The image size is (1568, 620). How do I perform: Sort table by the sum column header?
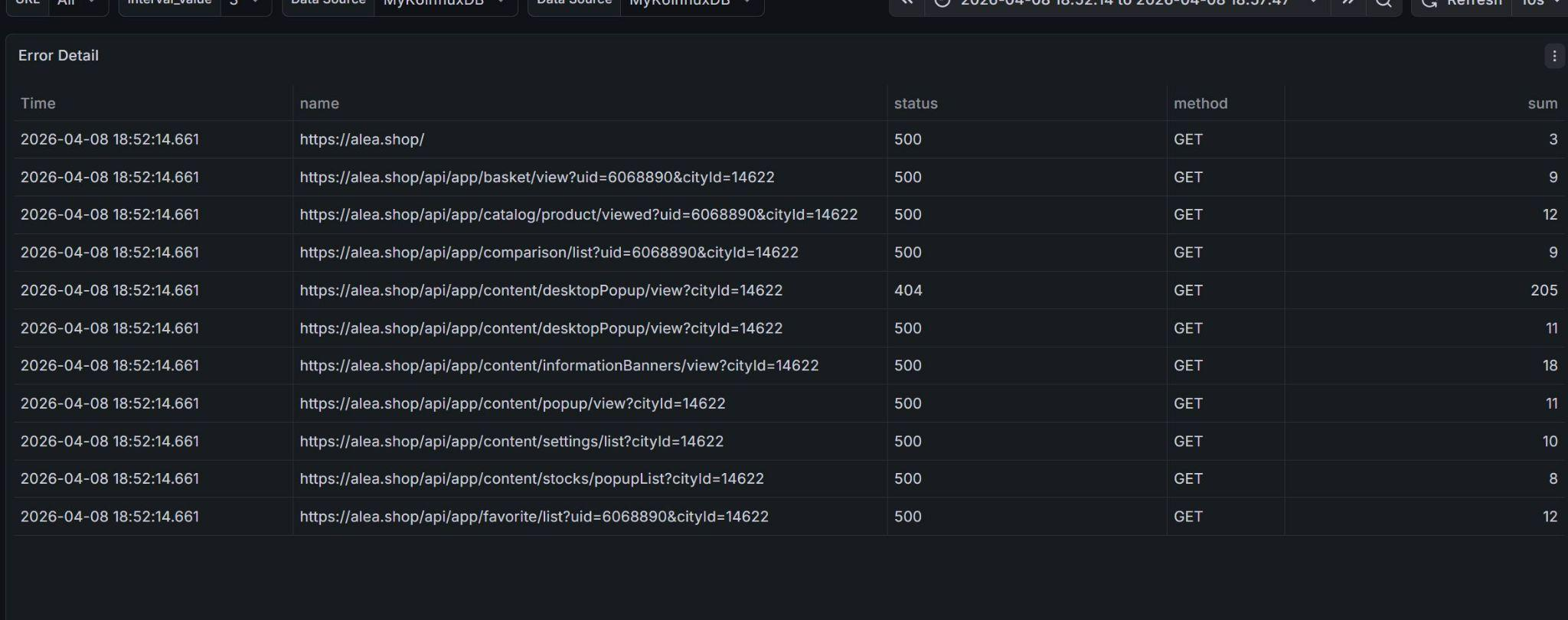point(1542,103)
